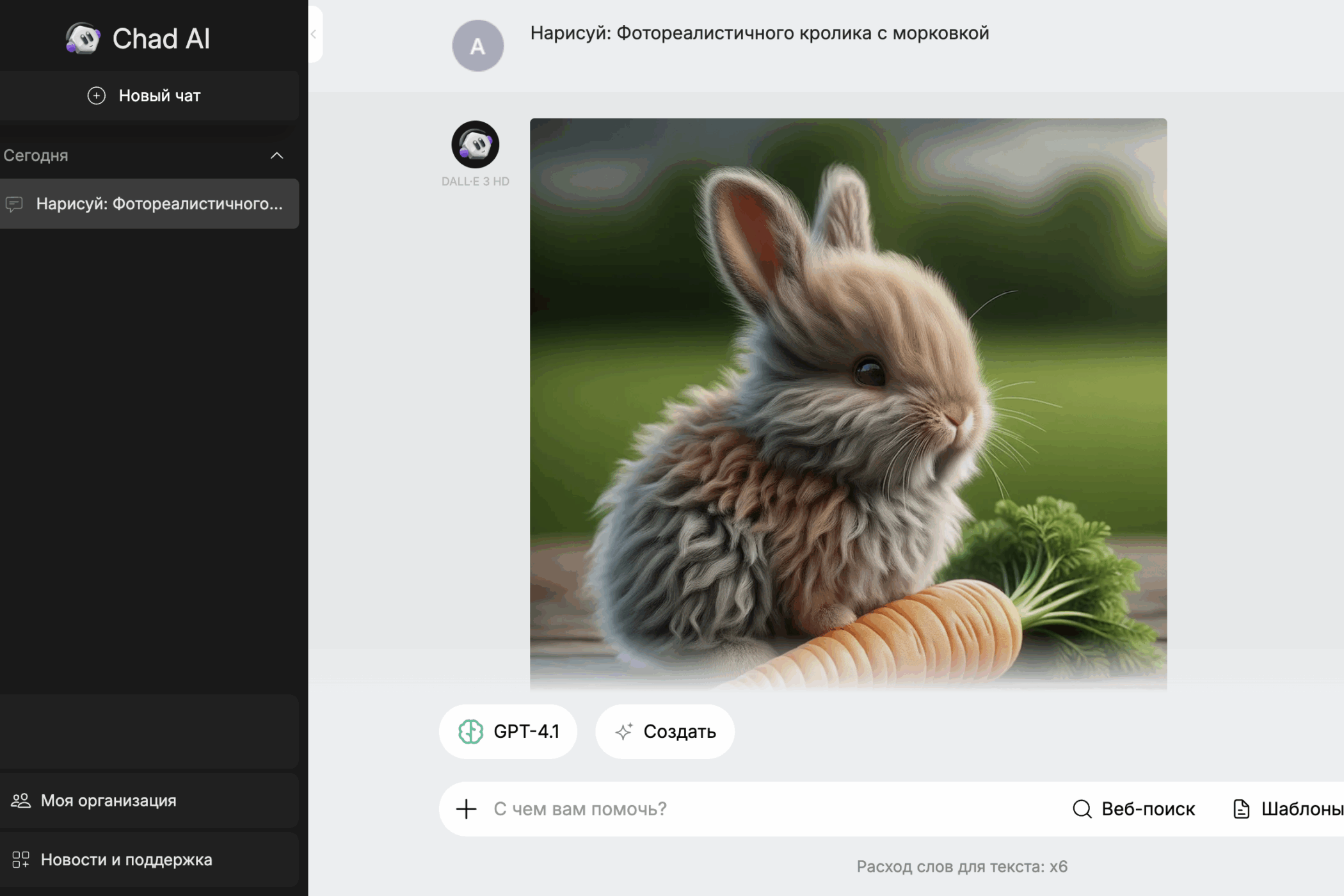Collapse the Сегодня chat section

pos(276,156)
